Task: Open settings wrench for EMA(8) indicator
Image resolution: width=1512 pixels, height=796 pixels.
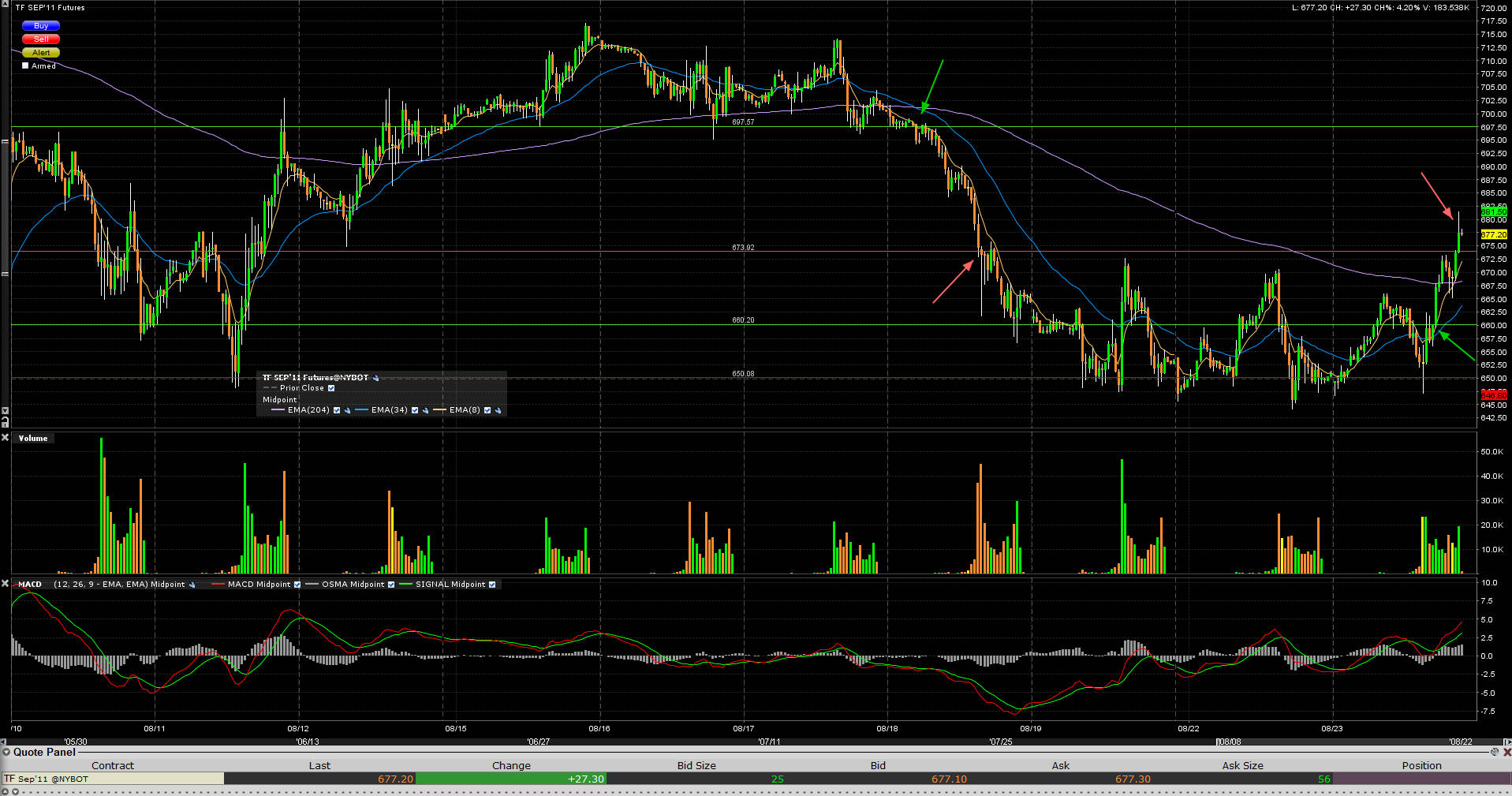Action: pyautogui.click(x=498, y=410)
